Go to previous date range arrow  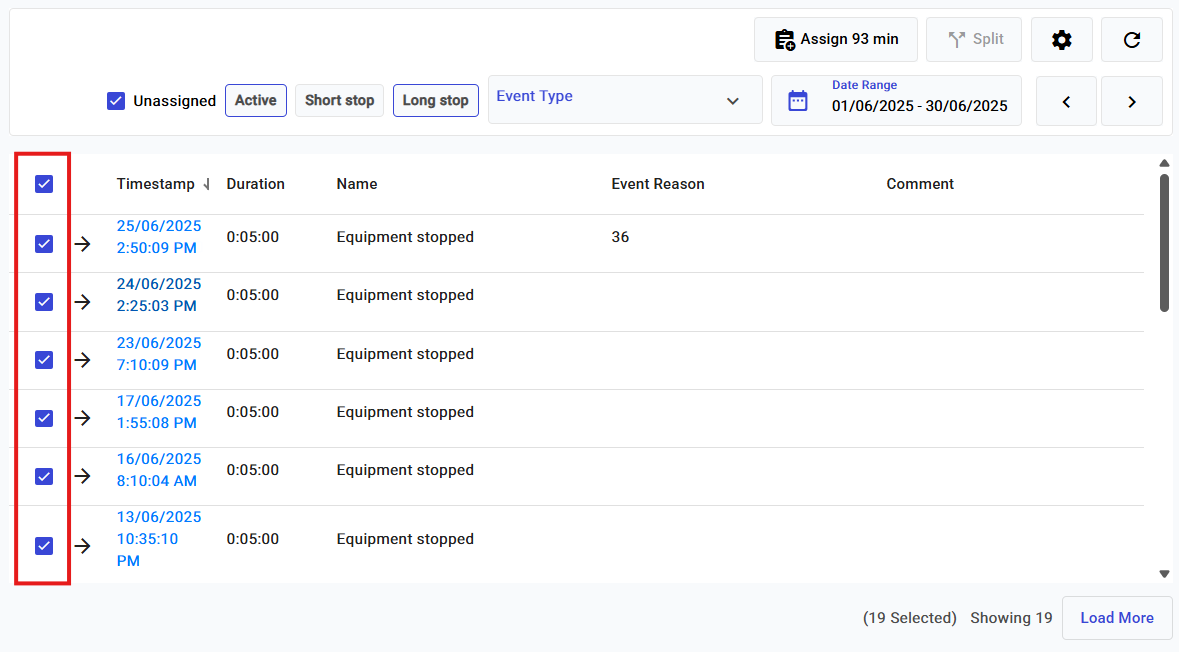point(1066,101)
